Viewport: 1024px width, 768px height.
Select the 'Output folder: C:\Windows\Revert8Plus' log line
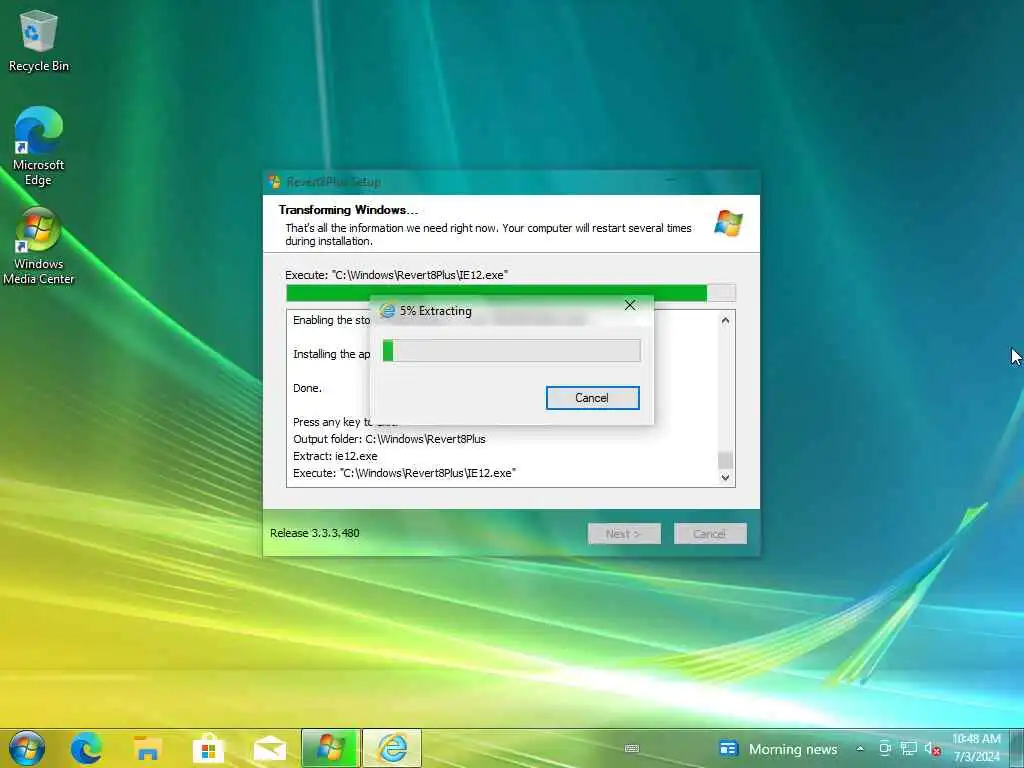[x=389, y=439]
